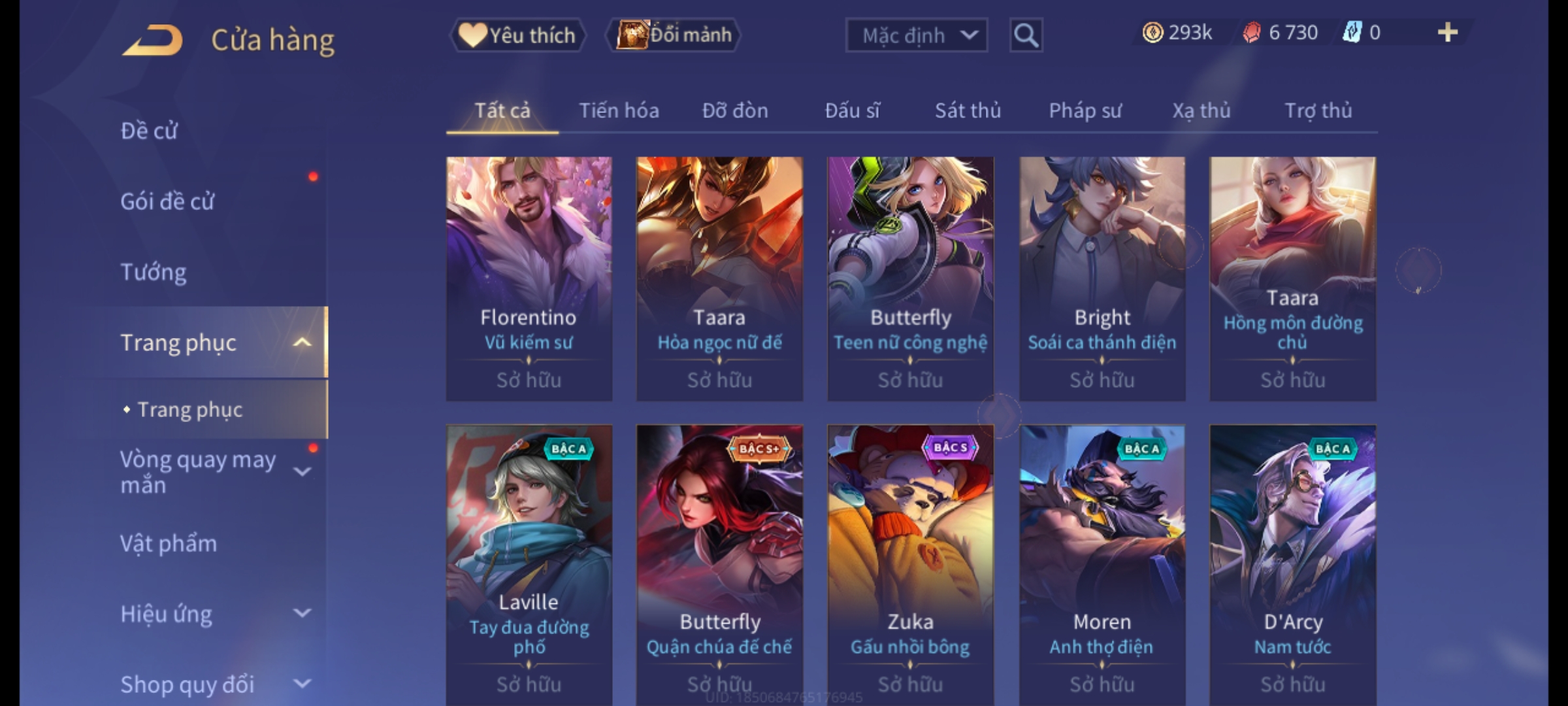Tap the back arrow icon beside Cửa hàng
The height and width of the screenshot is (706, 1568).
(x=152, y=41)
